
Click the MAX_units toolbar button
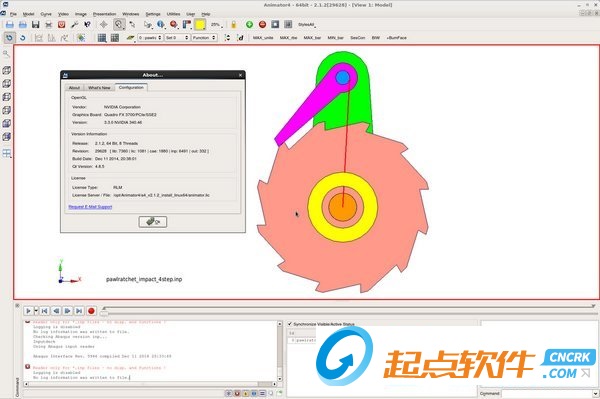[x=263, y=37]
